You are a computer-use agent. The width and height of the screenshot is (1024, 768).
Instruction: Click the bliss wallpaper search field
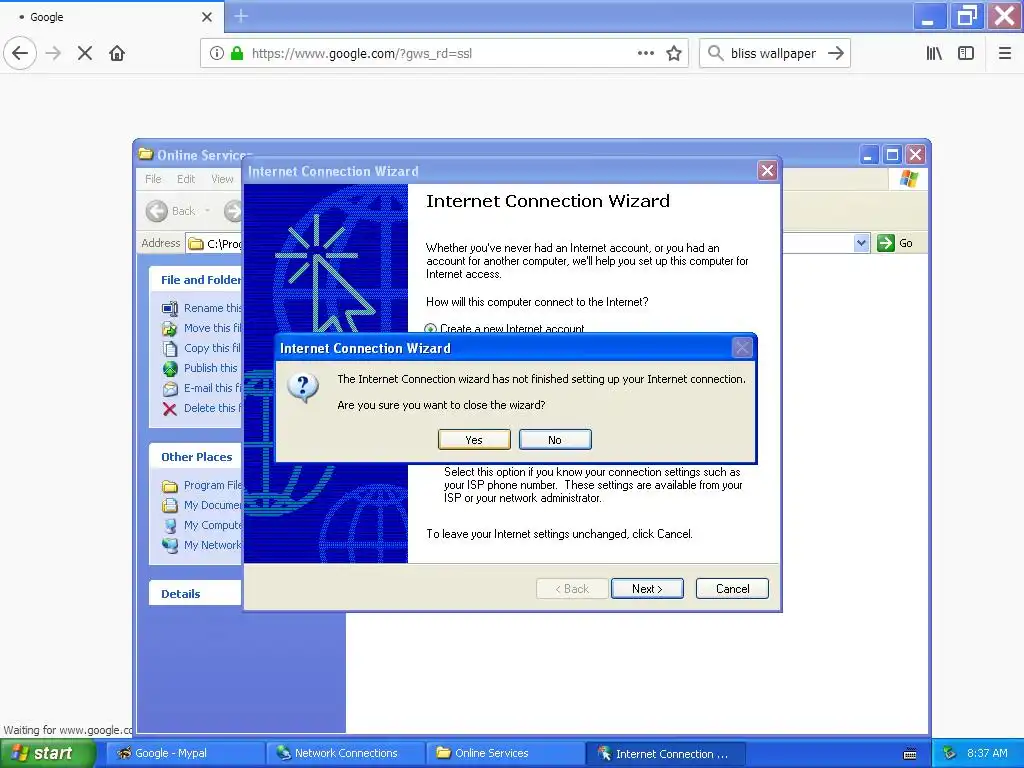pos(773,53)
